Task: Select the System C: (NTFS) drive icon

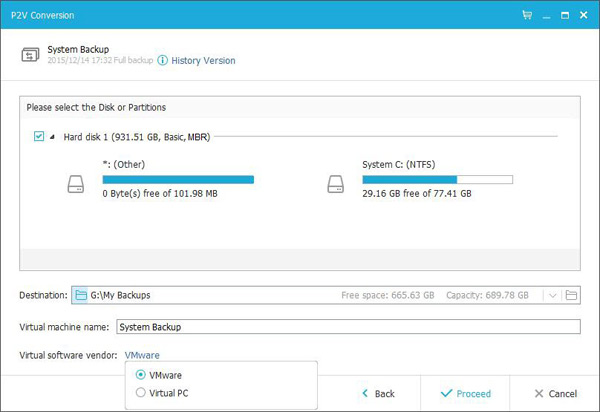Action: coord(336,184)
